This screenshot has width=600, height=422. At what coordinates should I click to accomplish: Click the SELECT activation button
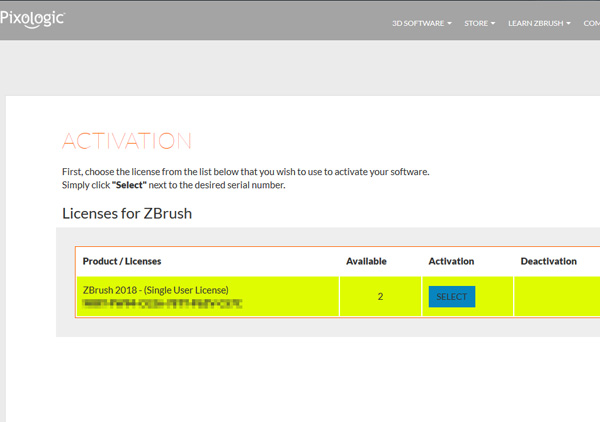pyautogui.click(x=452, y=297)
